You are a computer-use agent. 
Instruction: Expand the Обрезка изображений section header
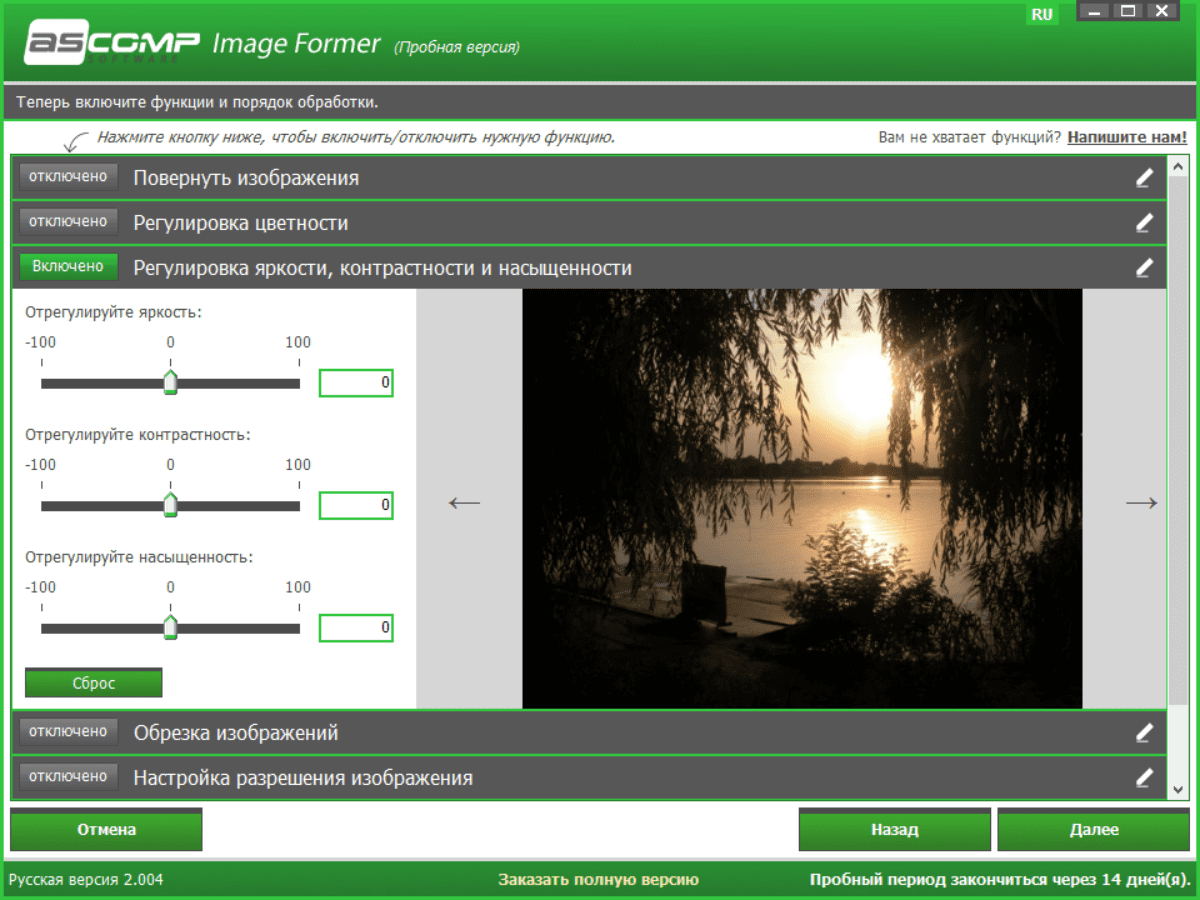[x=589, y=733]
